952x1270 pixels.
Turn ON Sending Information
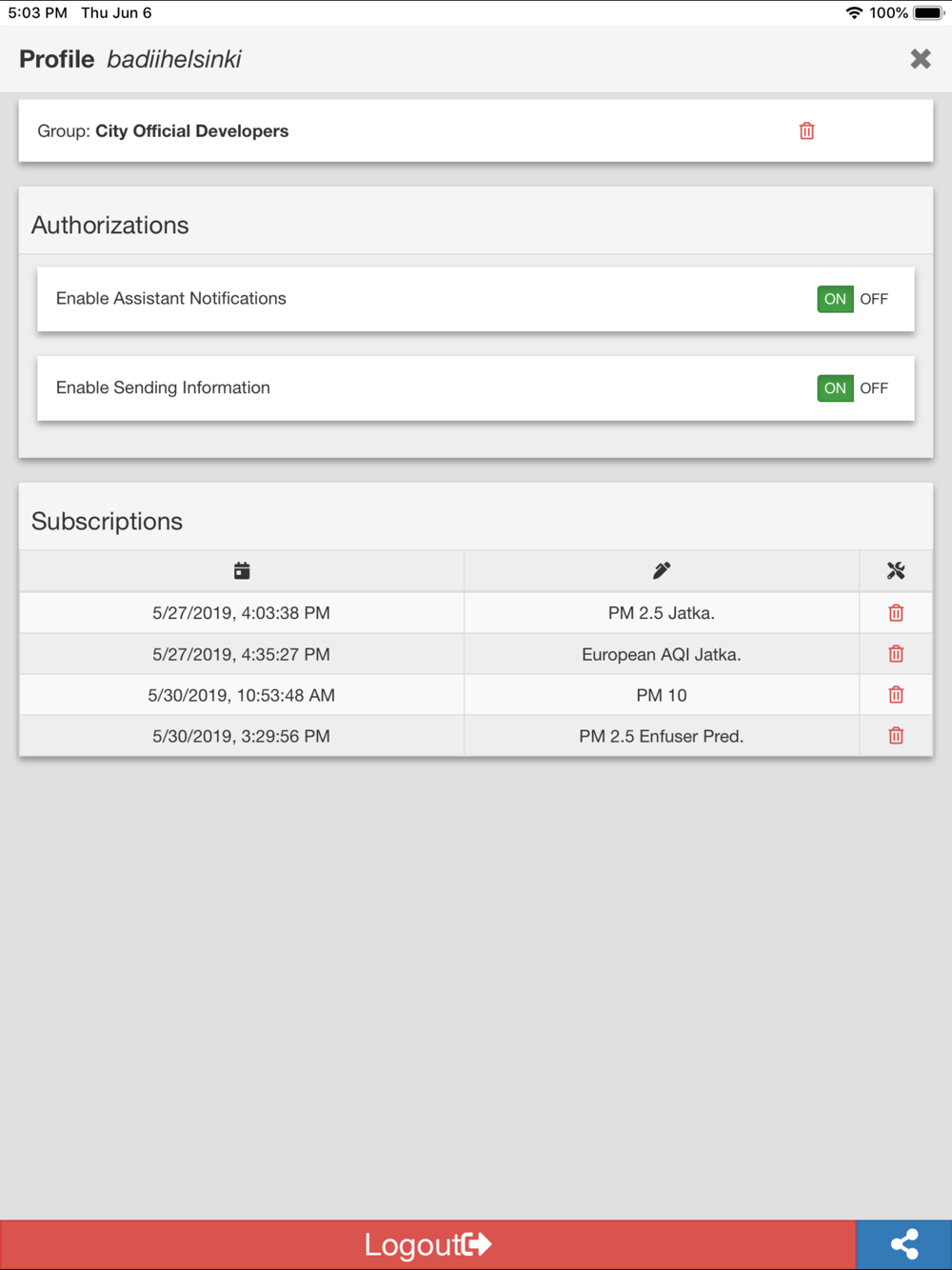click(835, 388)
